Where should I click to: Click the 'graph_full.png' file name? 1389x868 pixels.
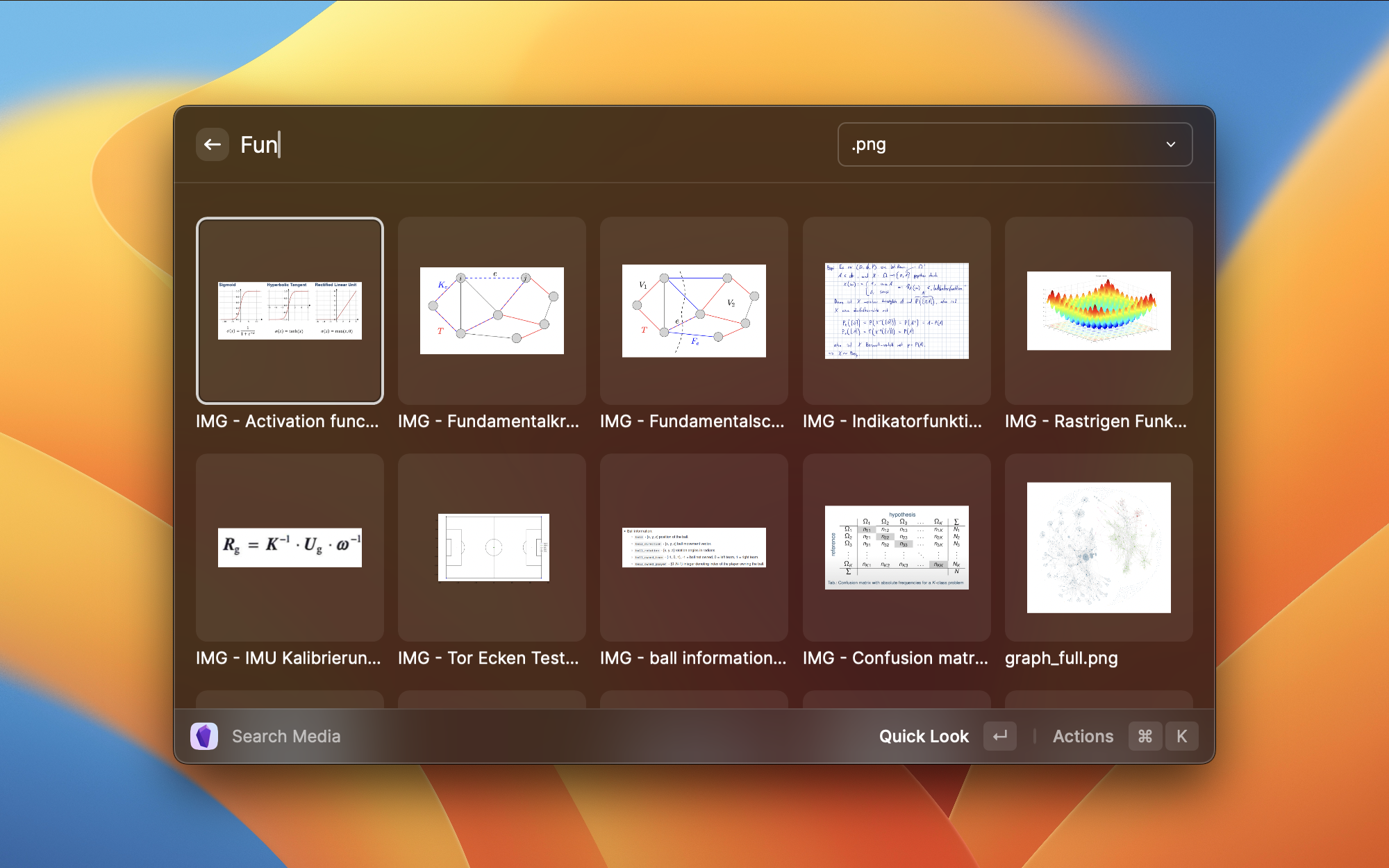[x=1061, y=658]
